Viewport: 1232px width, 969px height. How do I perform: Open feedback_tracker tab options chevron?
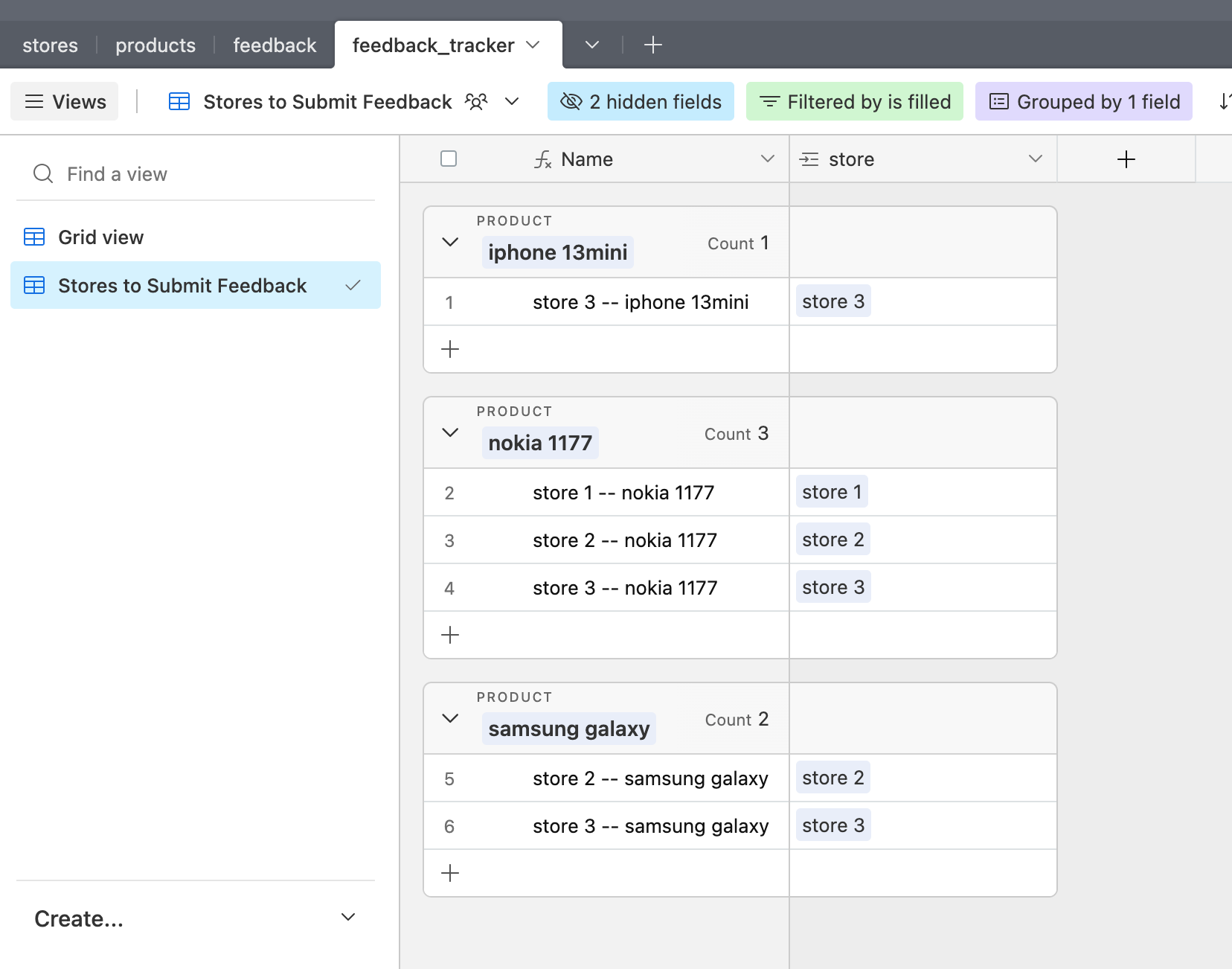533,45
